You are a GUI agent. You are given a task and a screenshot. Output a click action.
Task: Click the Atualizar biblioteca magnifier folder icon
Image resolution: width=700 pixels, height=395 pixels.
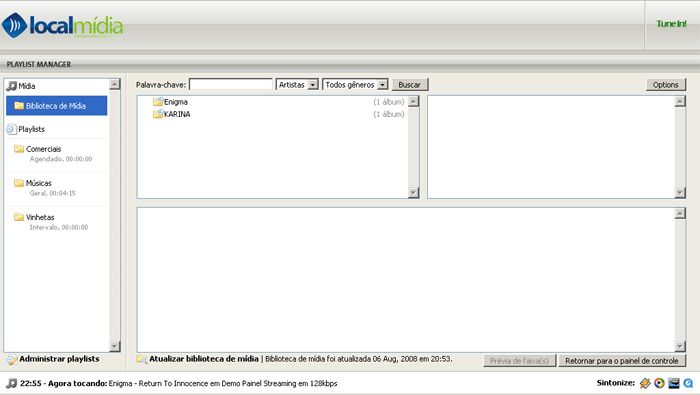pyautogui.click(x=142, y=359)
